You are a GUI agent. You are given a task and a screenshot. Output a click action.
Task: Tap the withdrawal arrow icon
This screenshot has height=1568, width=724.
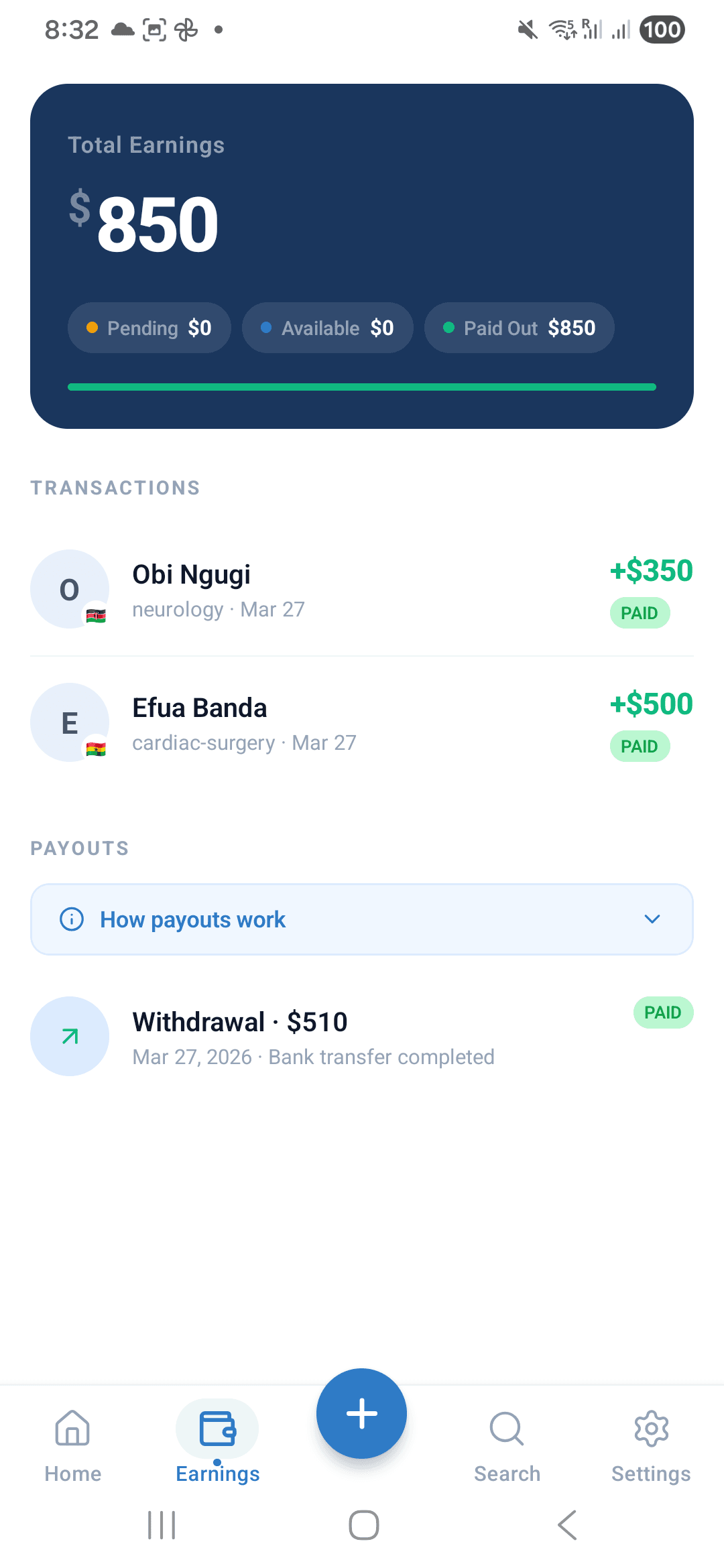[70, 1037]
